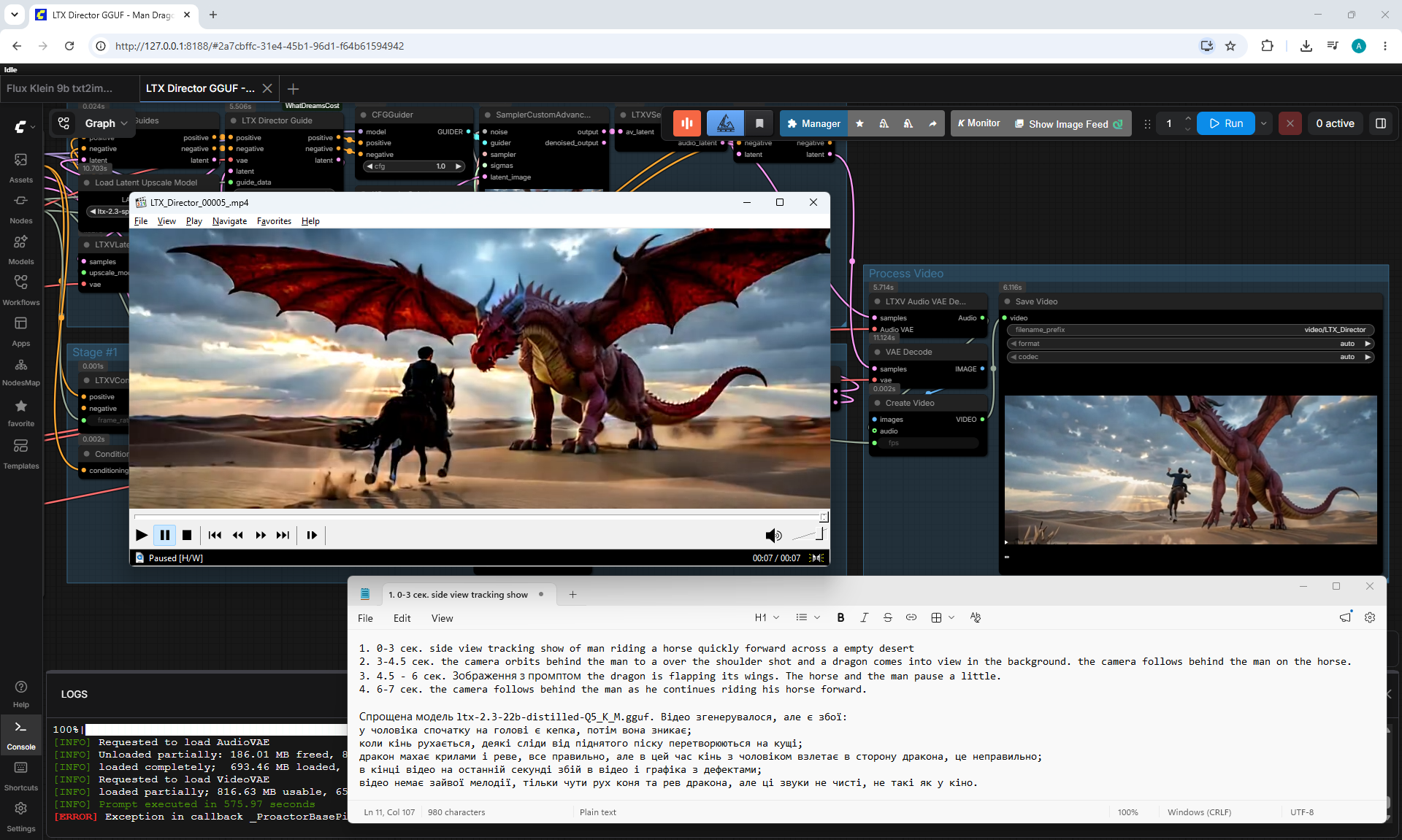Click the blue logo icon in the ComfyUI toolbar

[725, 123]
